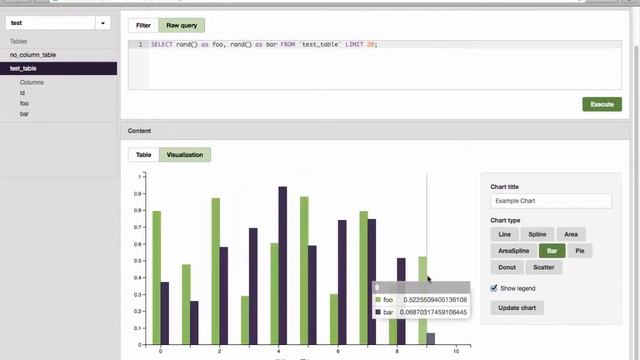640x360 pixels.
Task: Click the Update chart button
Action: click(517, 308)
